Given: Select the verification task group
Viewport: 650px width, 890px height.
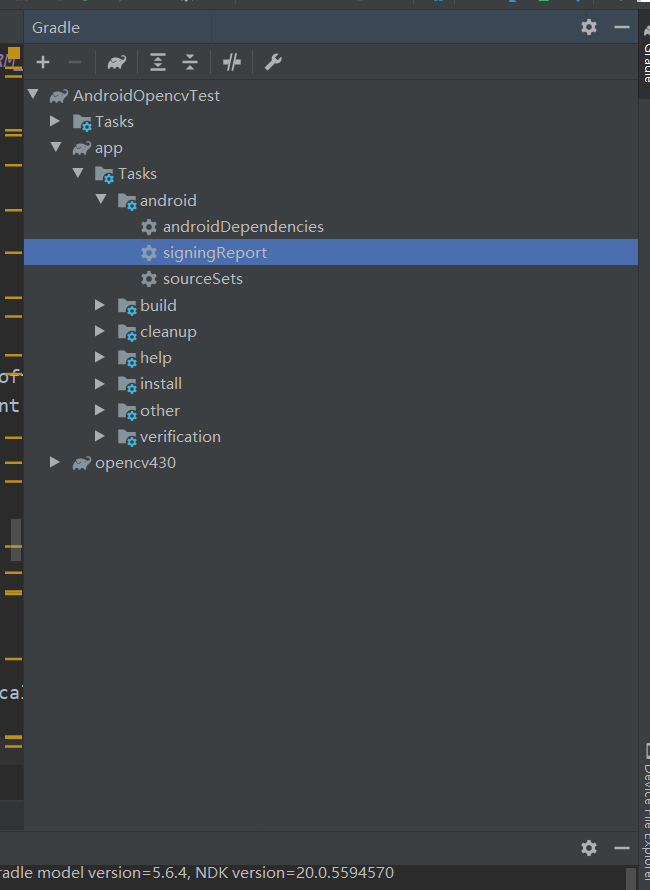Looking at the screenshot, I should 180,436.
